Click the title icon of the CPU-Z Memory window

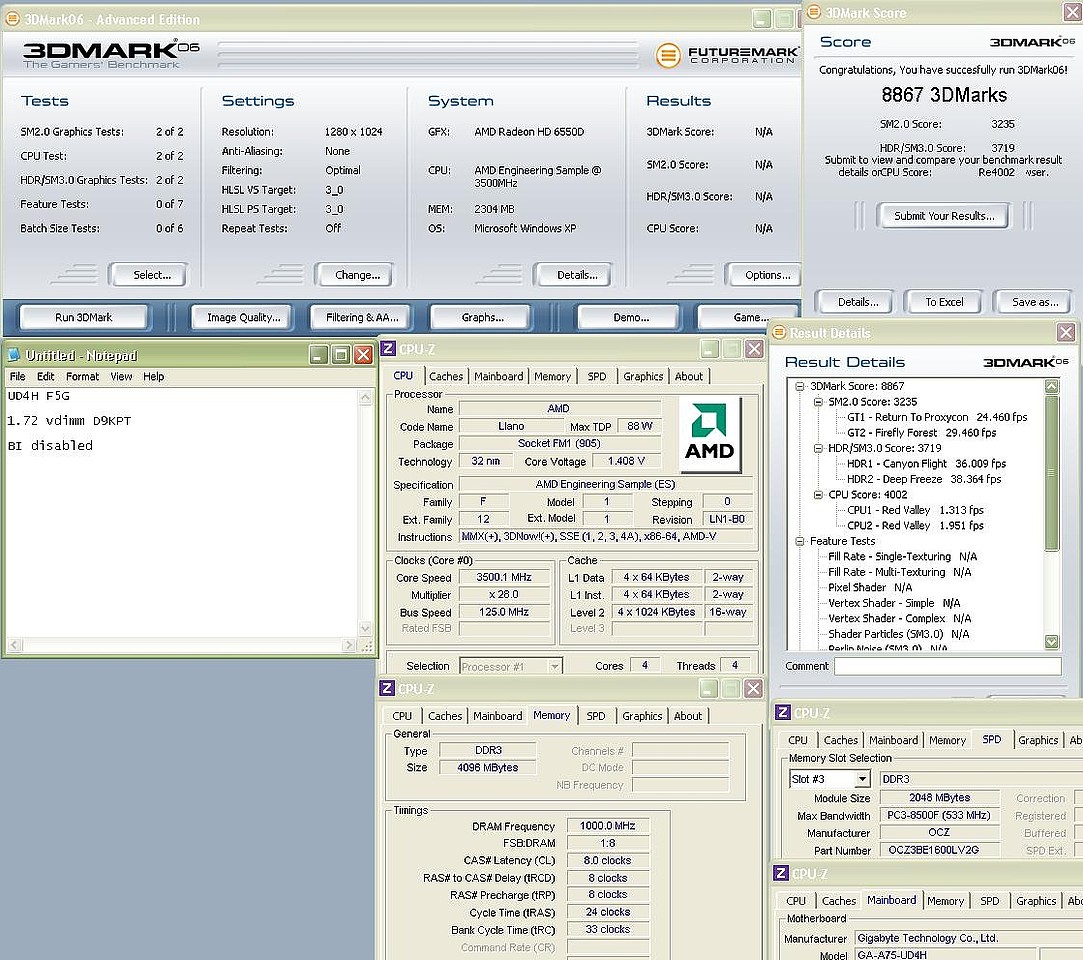pyautogui.click(x=387, y=688)
